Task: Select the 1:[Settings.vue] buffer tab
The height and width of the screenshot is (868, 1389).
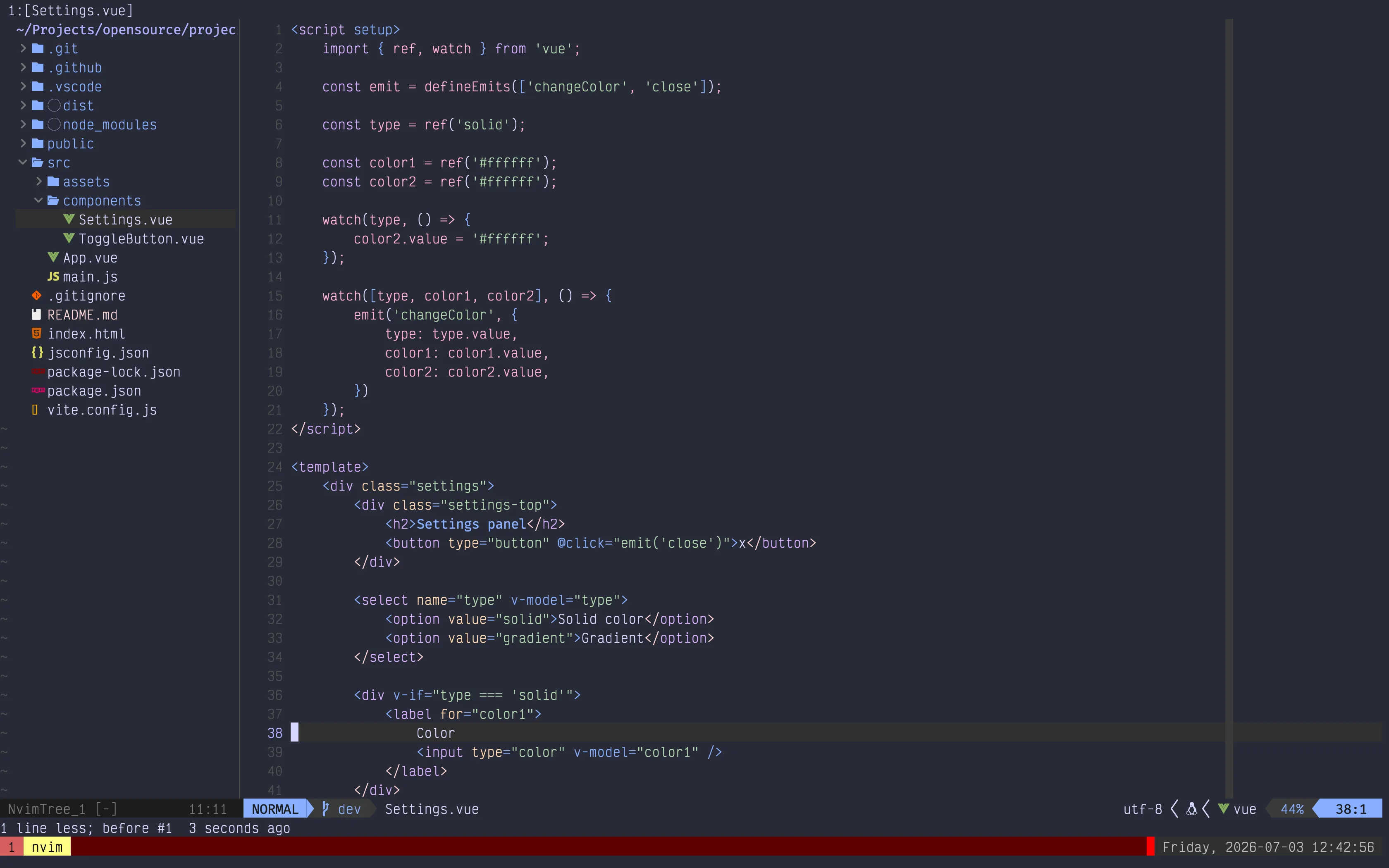Action: 71,10
